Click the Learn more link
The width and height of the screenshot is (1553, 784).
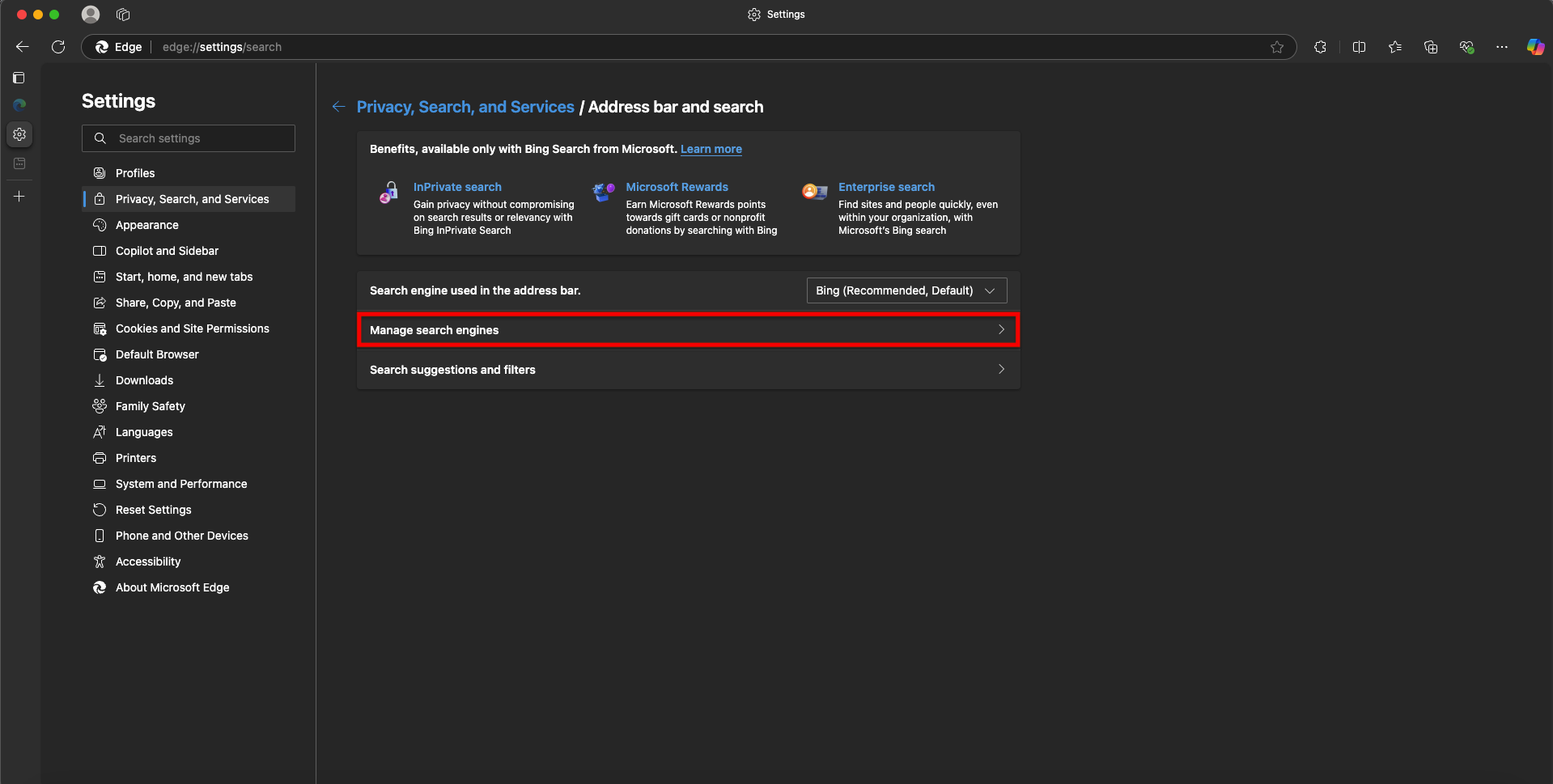(x=711, y=149)
